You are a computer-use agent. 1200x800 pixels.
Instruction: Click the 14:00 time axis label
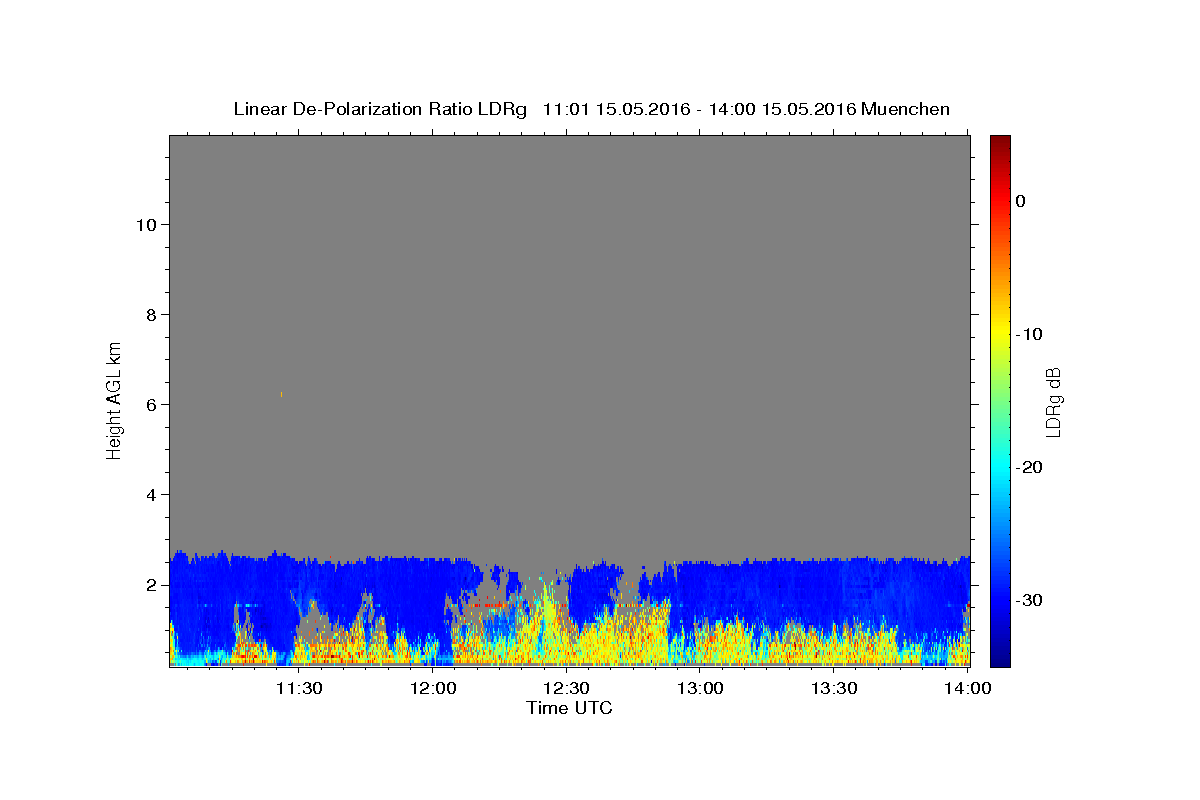point(968,688)
